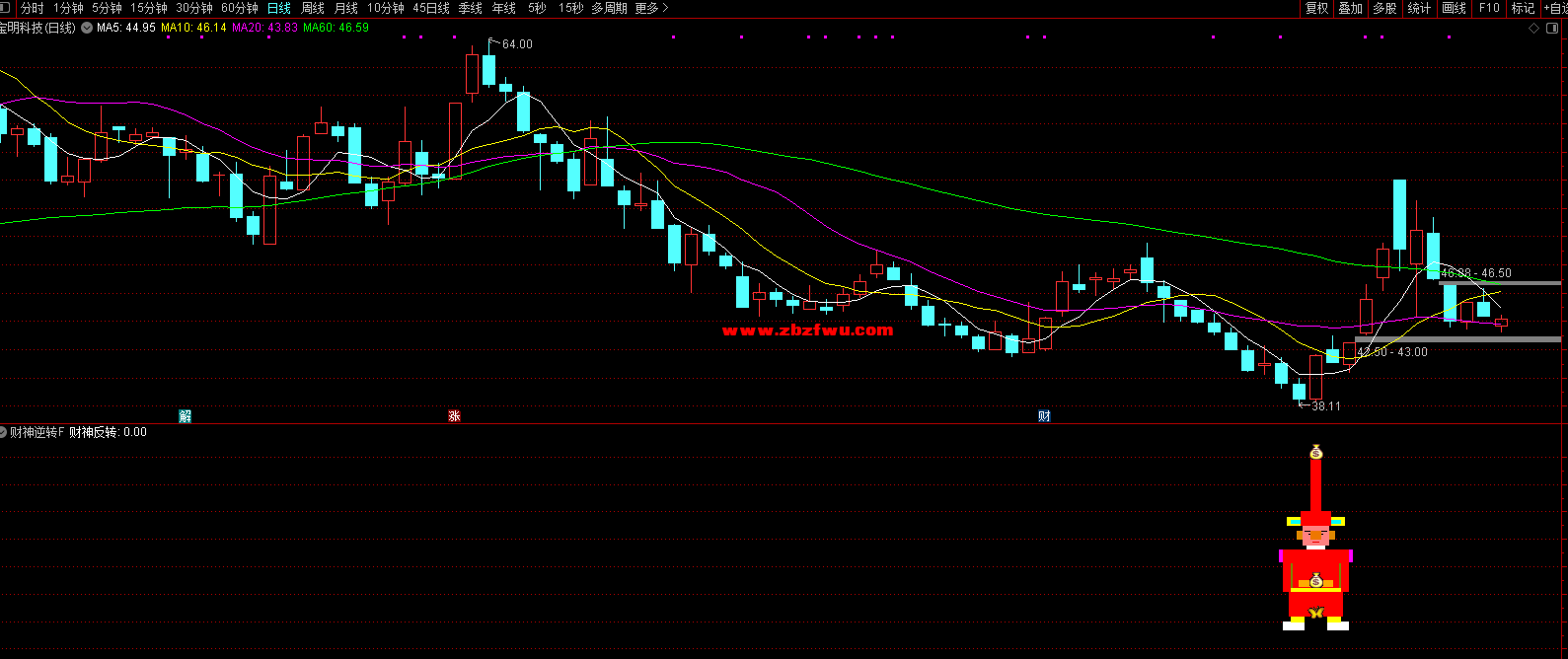Select the 15秒 period tab
Image resolution: width=1568 pixels, height=659 pixels.
(x=570, y=8)
